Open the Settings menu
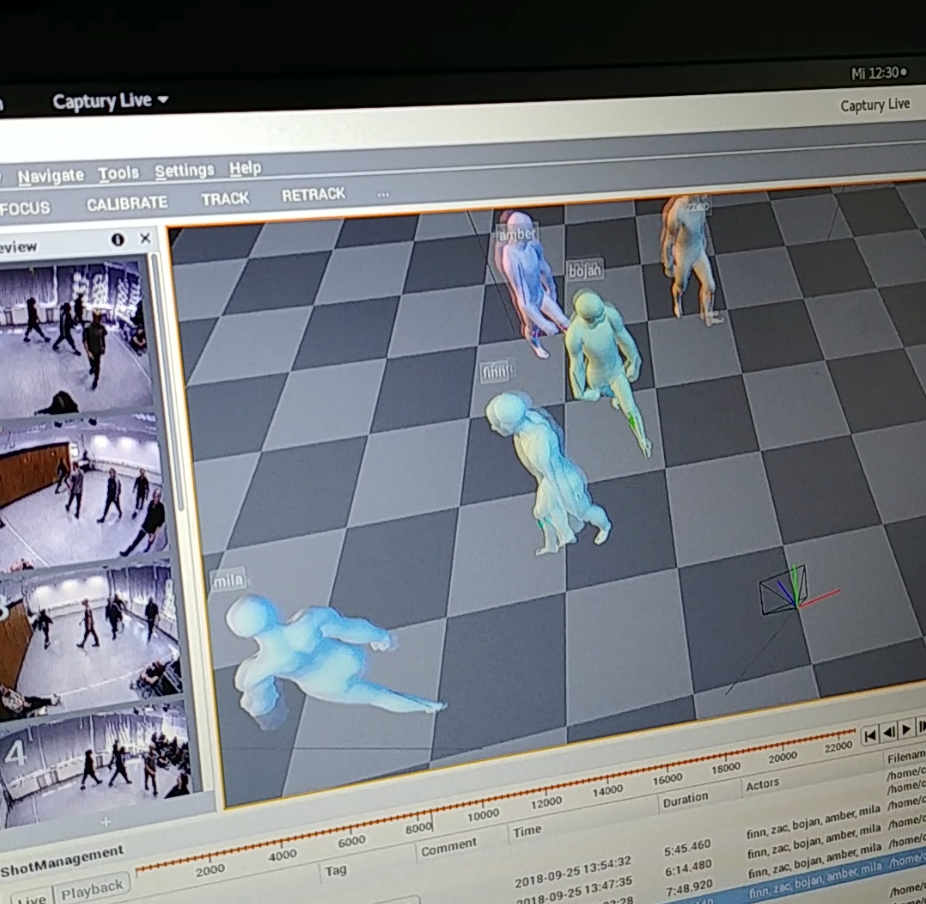Viewport: 926px width, 904px height. pos(184,171)
